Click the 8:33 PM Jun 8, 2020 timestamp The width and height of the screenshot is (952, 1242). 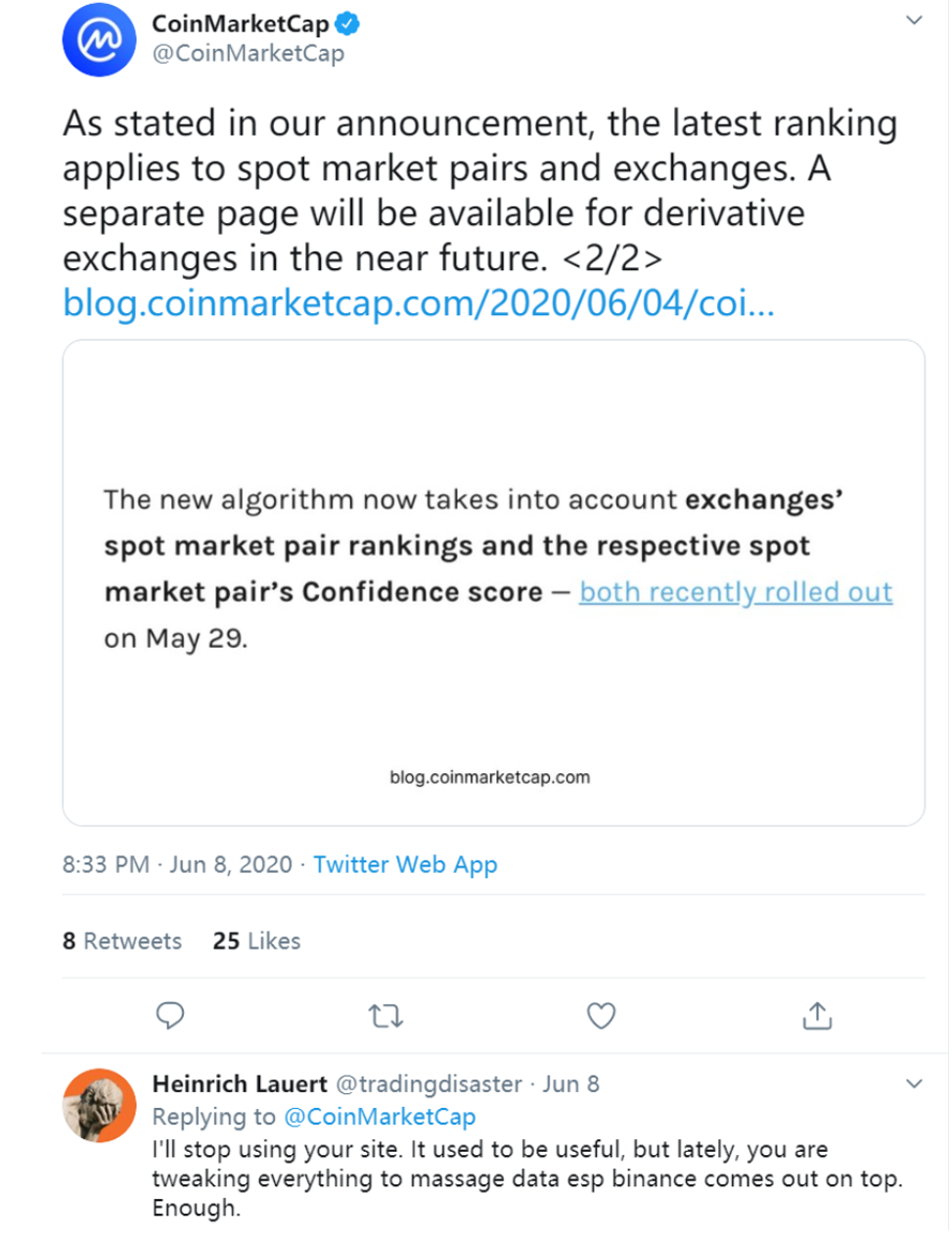(x=177, y=865)
